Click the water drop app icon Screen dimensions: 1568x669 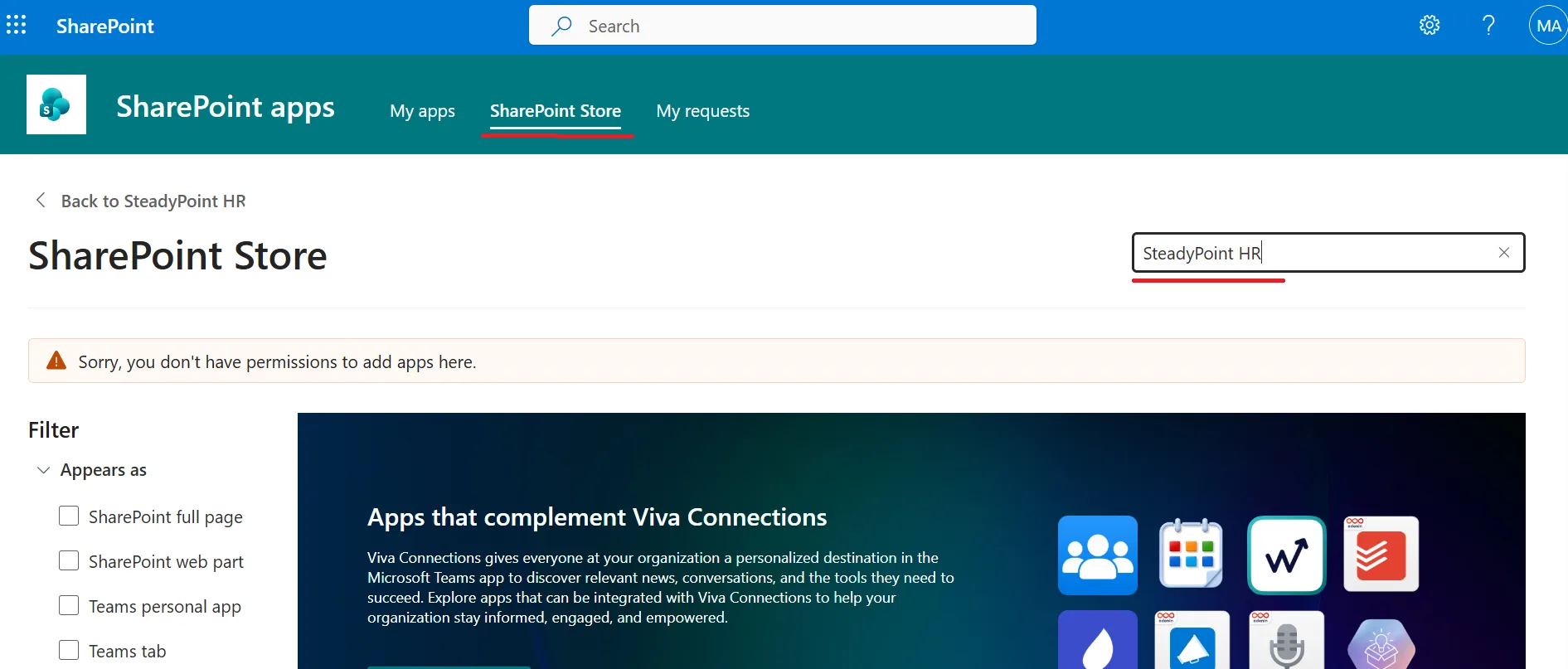(1098, 640)
